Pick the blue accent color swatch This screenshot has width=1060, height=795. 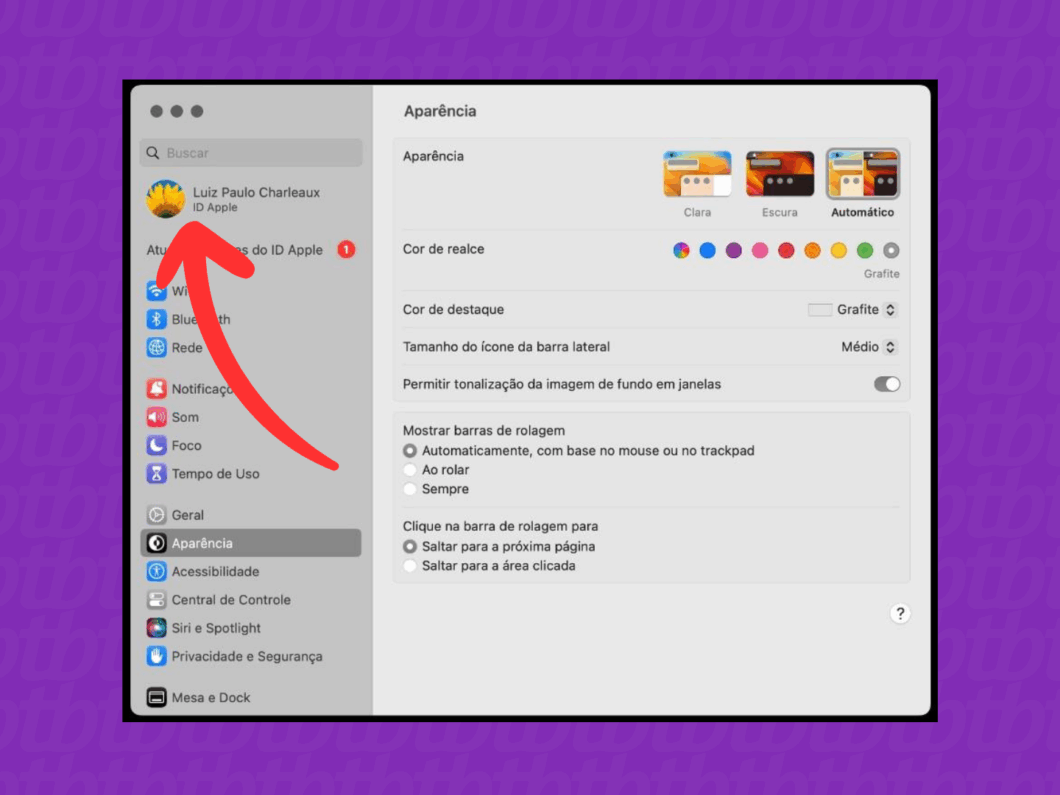click(708, 251)
